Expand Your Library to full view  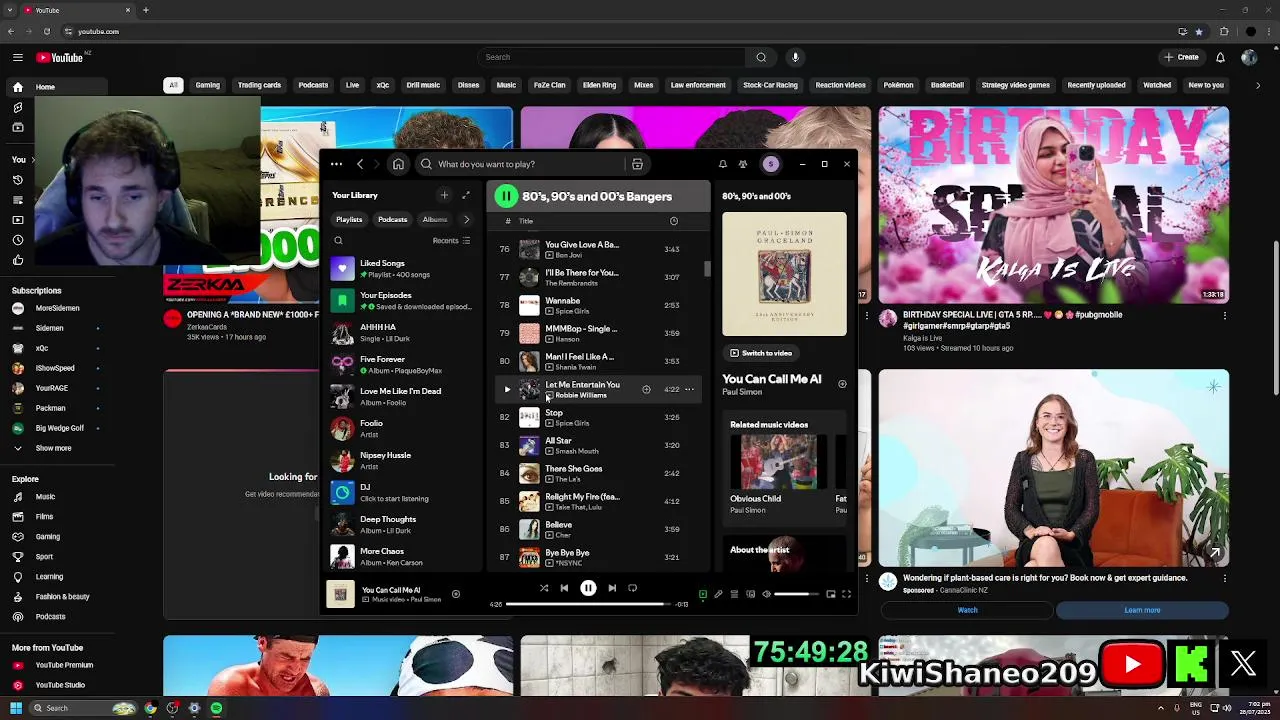pyautogui.click(x=465, y=195)
